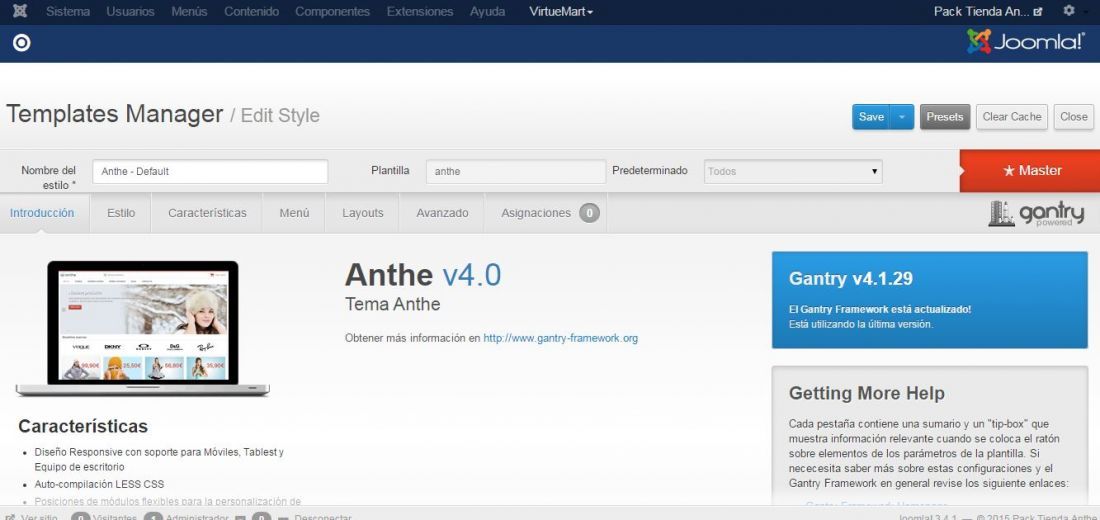
Task: Click the circular target icon in the blue header
Action: pos(22,44)
